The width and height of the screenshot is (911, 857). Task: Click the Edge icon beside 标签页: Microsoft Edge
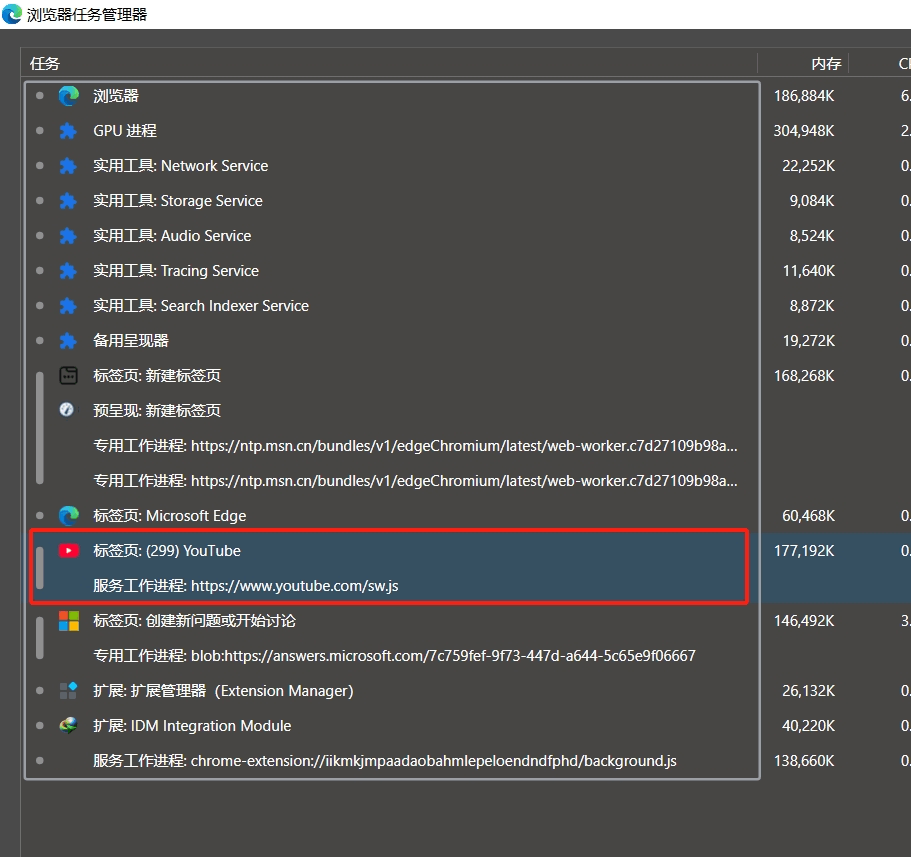69,515
